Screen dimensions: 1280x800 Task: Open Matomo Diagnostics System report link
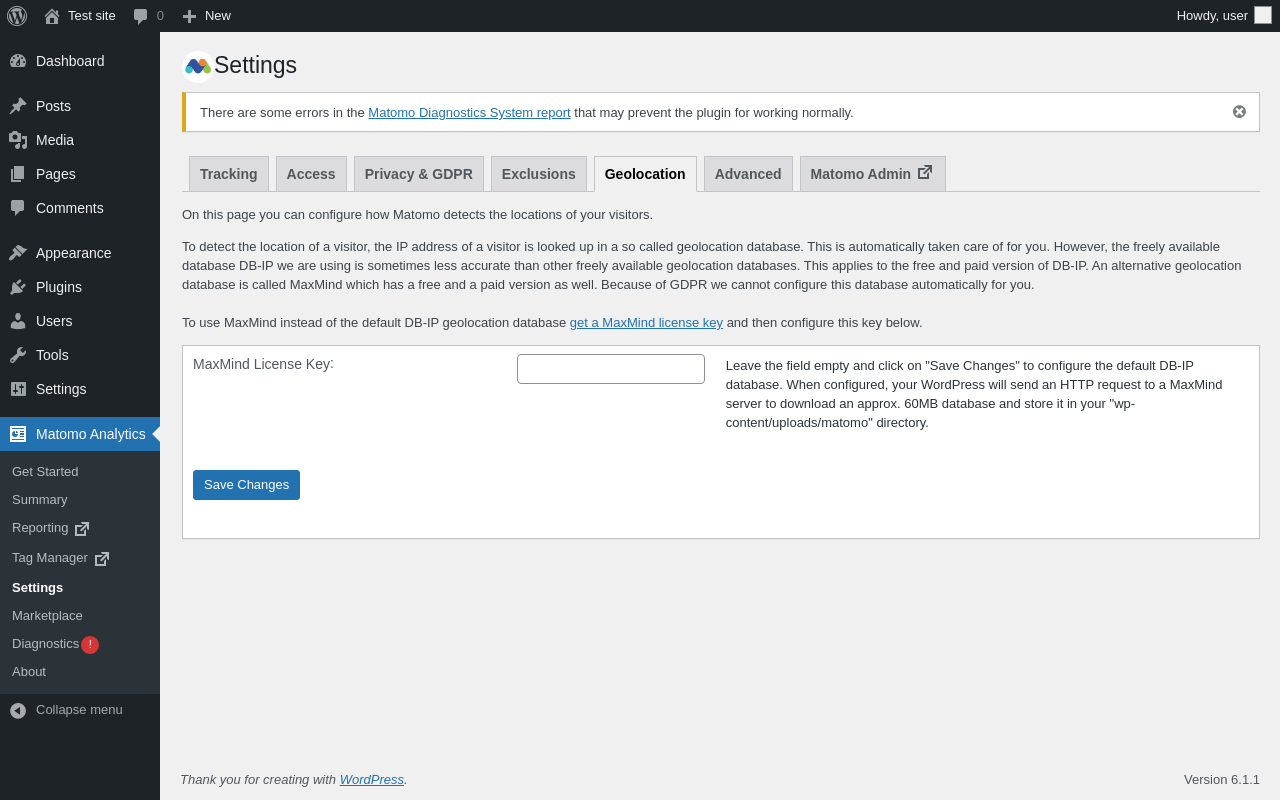point(469,113)
